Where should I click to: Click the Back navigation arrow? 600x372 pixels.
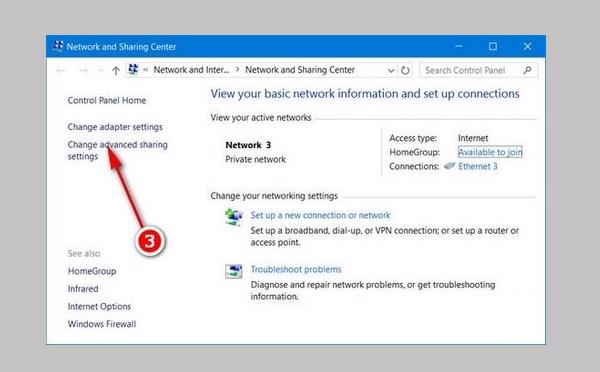(x=60, y=70)
